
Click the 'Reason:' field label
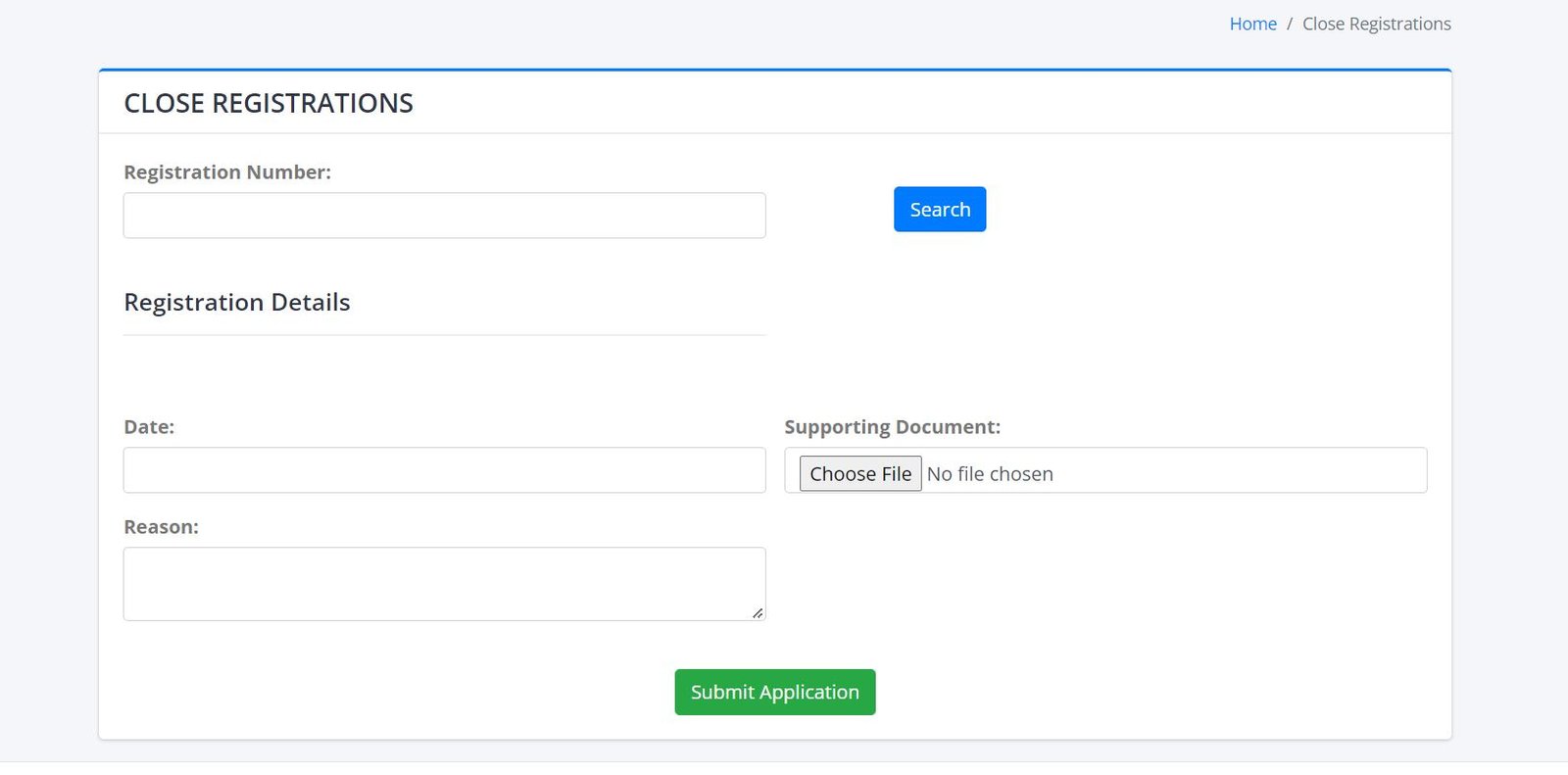[x=161, y=527]
